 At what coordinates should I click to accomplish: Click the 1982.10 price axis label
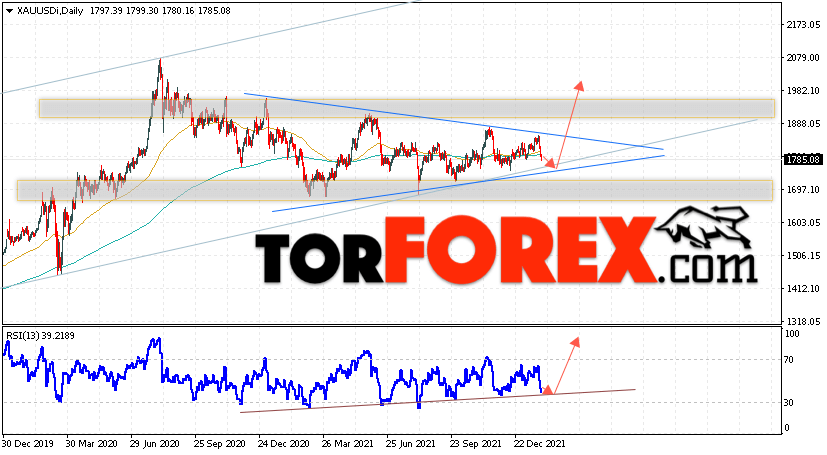tap(803, 91)
